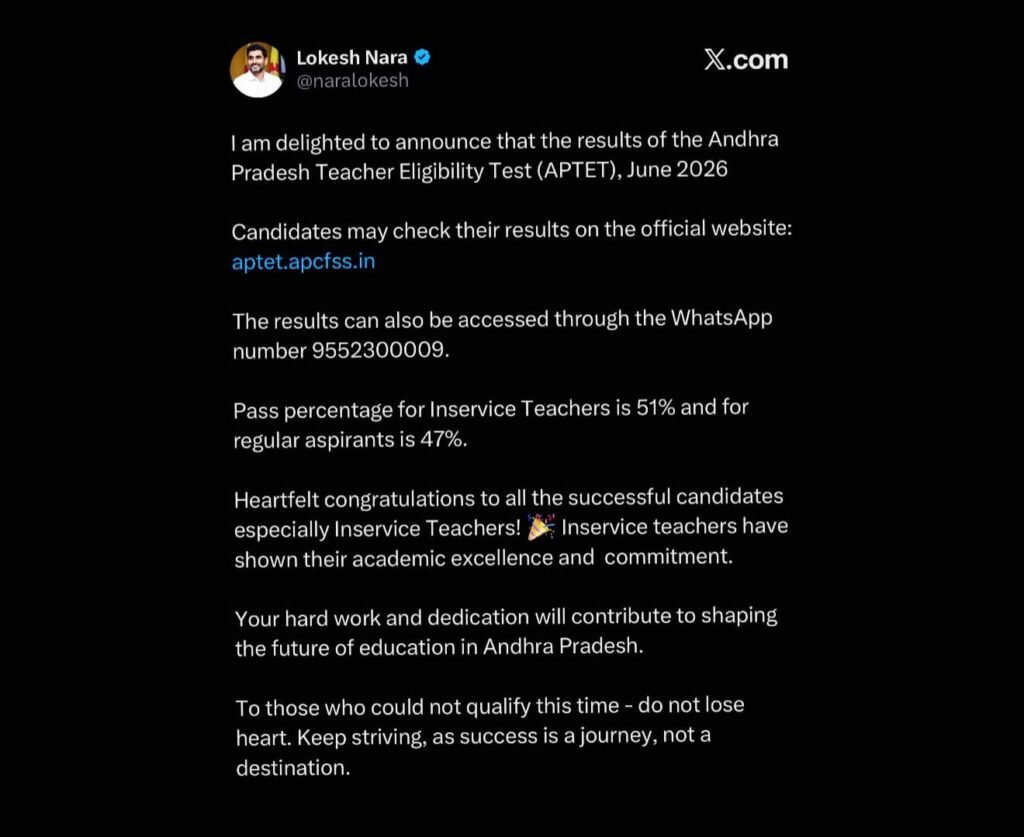
Task: Click the party popper emoji
Action: pyautogui.click(x=541, y=527)
